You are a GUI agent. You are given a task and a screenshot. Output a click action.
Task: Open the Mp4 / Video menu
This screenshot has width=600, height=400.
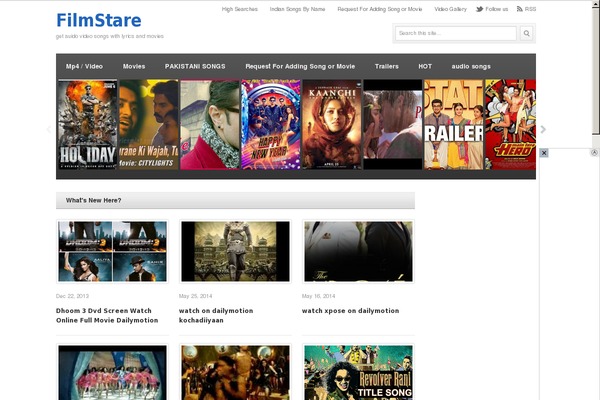pyautogui.click(x=84, y=66)
